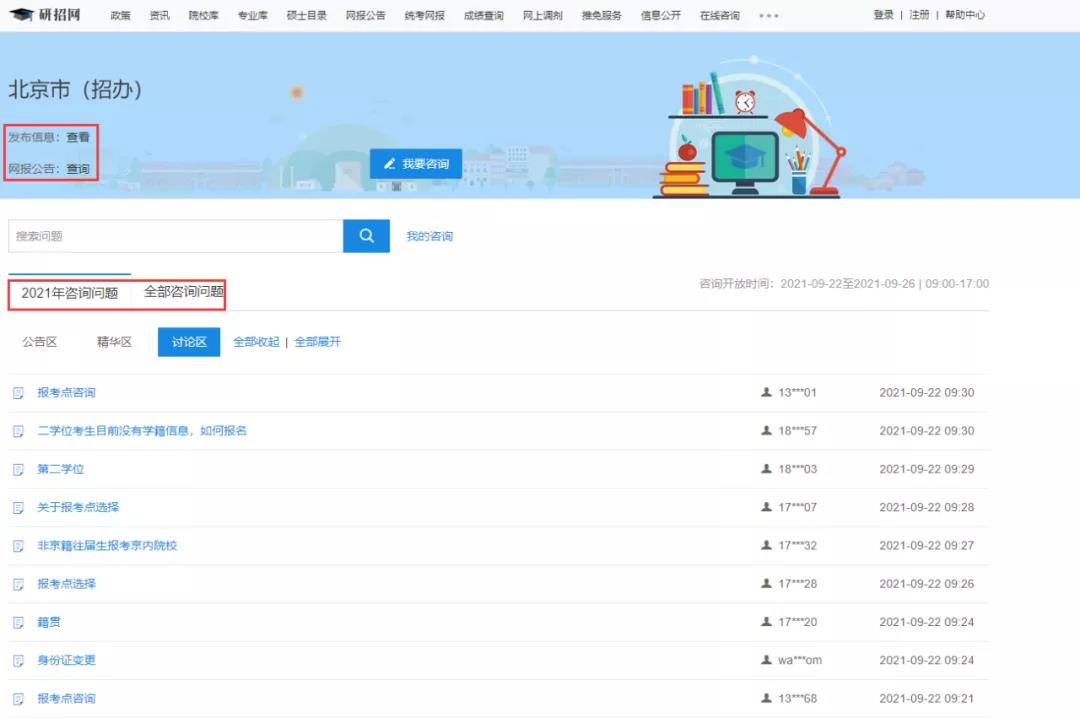Click document icon beside 籍贯 post

(18, 622)
